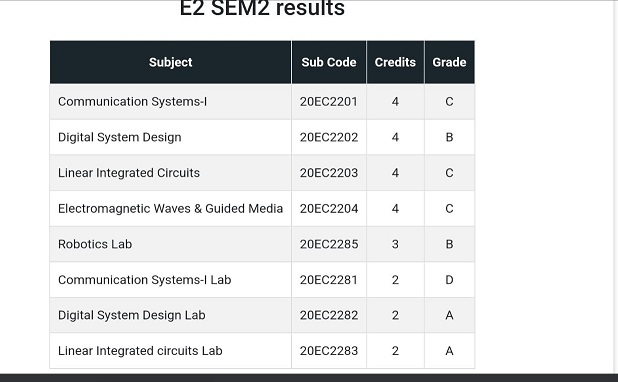This screenshot has width=618, height=382.
Task: Click the grade D cell
Action: click(x=449, y=280)
